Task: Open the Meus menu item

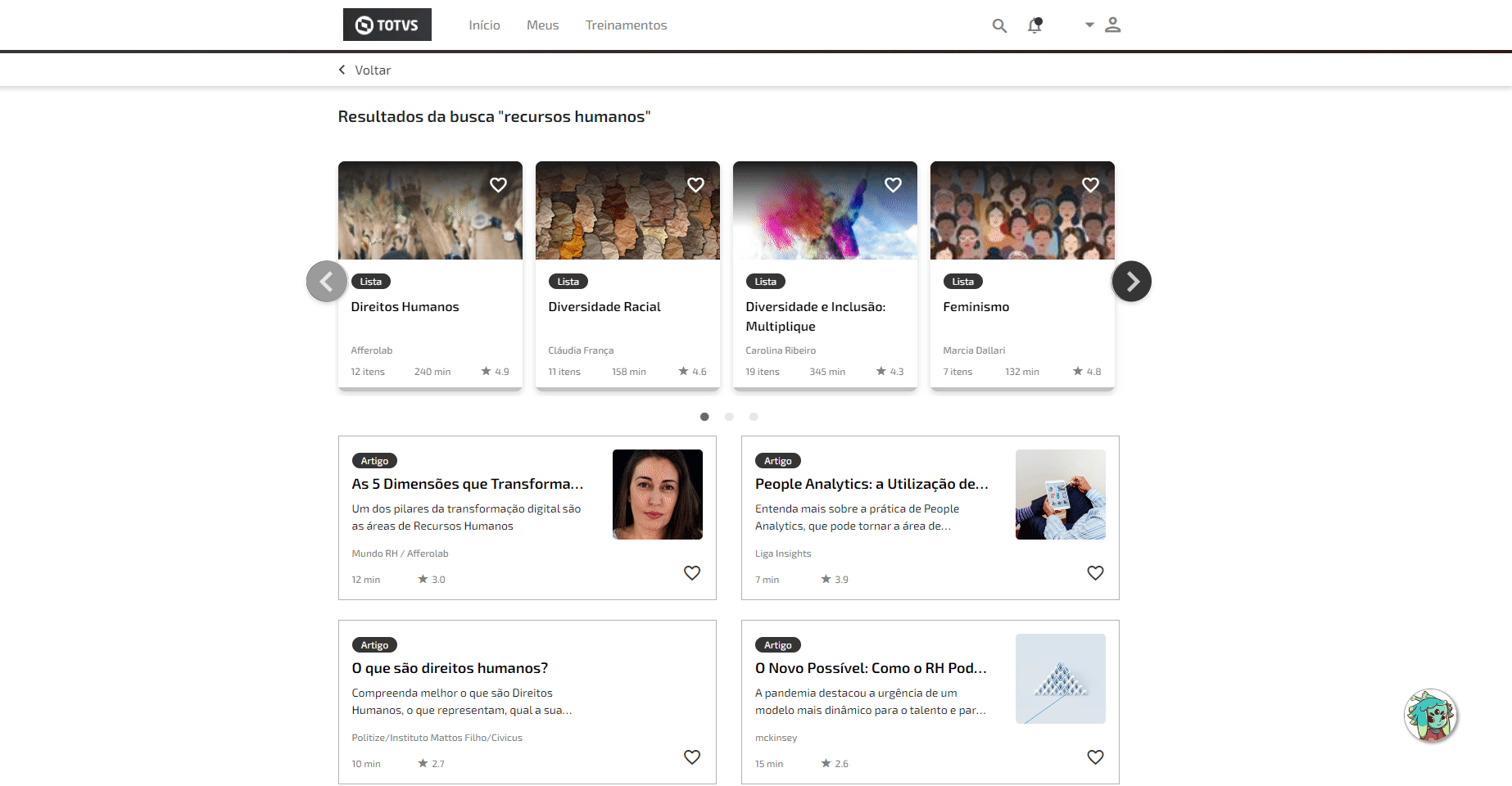Action: (542, 25)
